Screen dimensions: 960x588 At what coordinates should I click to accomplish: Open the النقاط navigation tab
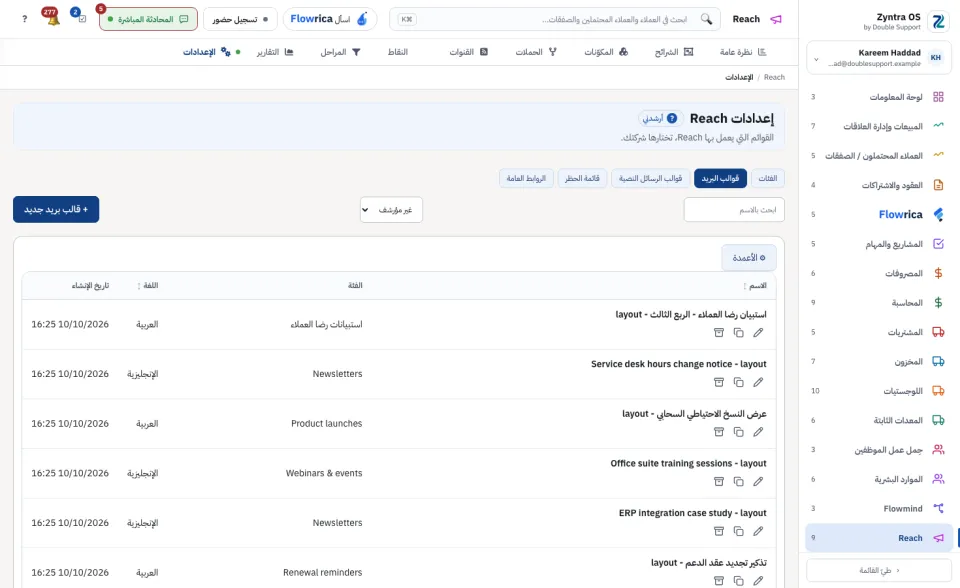point(397,52)
